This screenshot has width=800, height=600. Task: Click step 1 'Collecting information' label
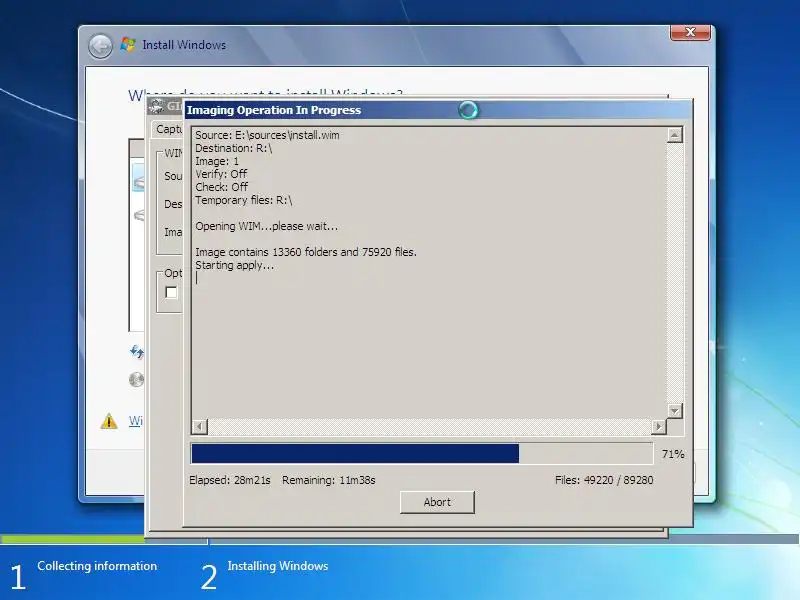(97, 566)
